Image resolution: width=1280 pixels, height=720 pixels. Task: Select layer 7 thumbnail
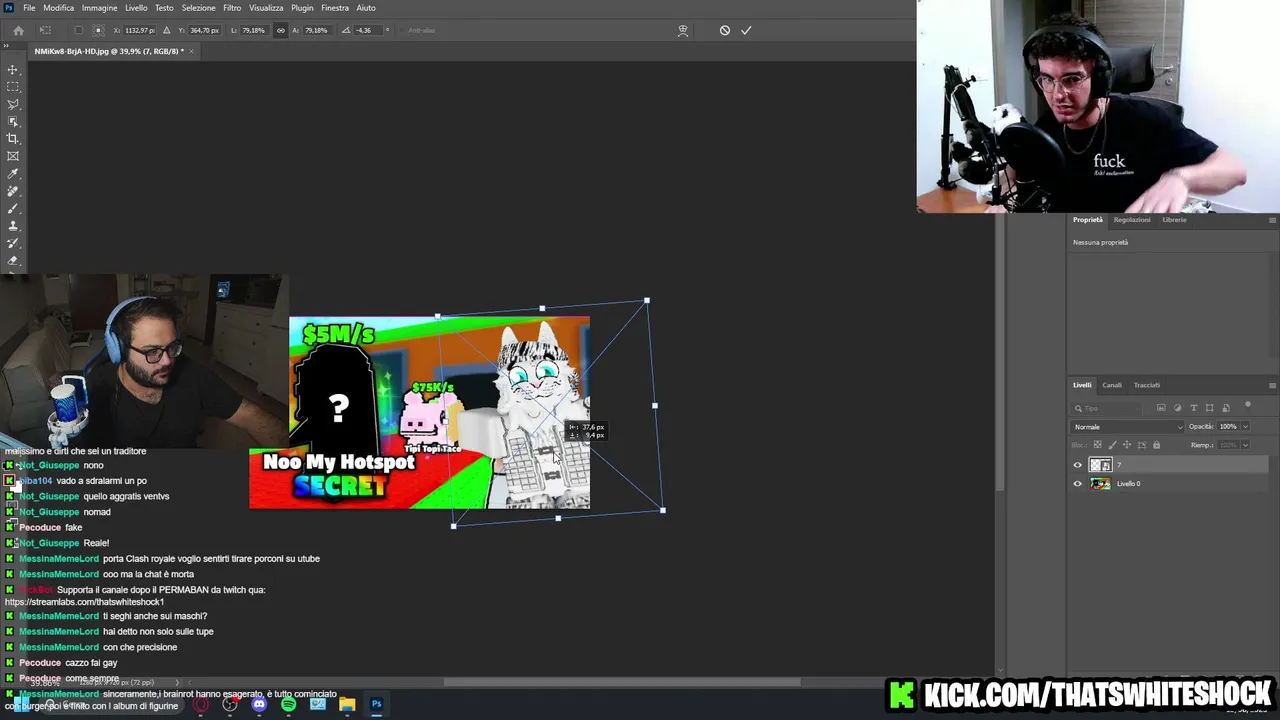coord(1100,465)
